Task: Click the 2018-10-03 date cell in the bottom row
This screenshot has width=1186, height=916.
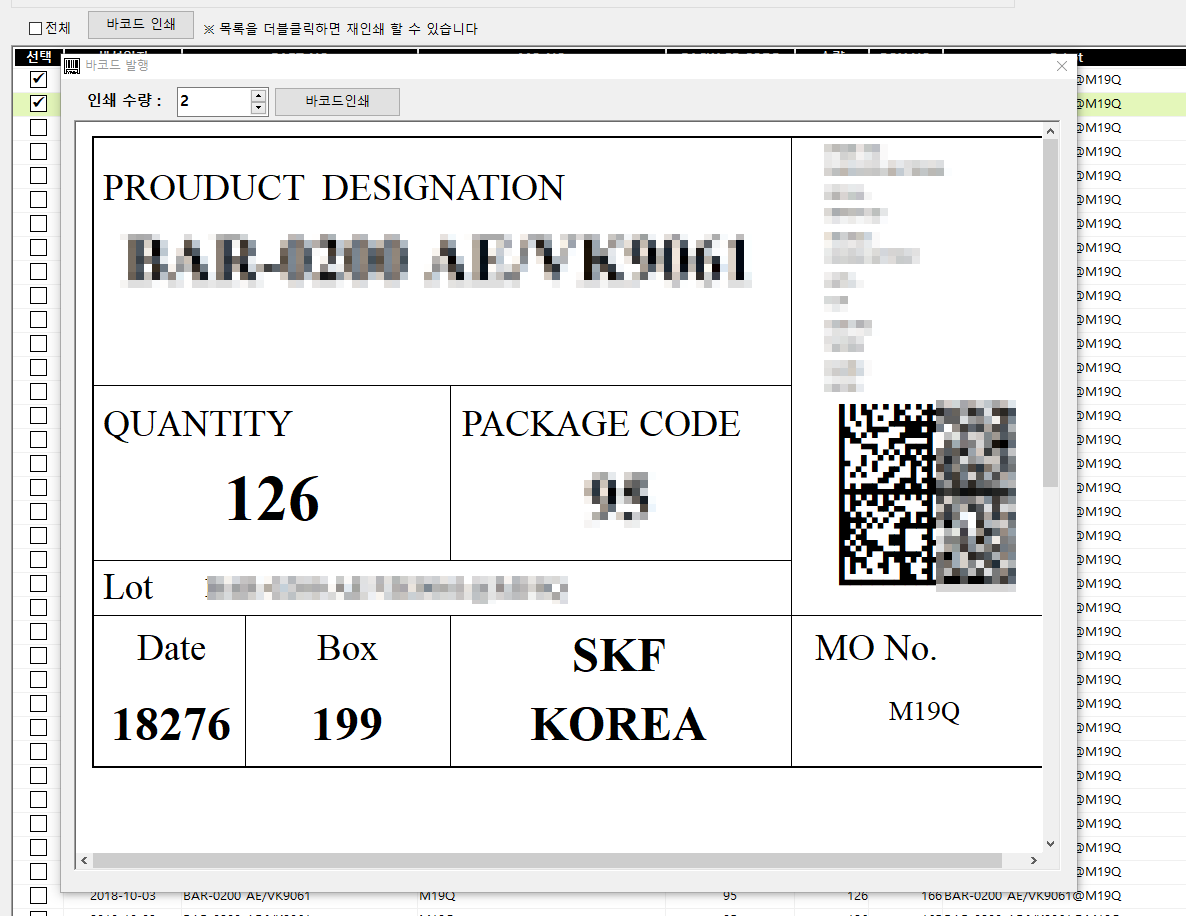Action: (x=123, y=896)
